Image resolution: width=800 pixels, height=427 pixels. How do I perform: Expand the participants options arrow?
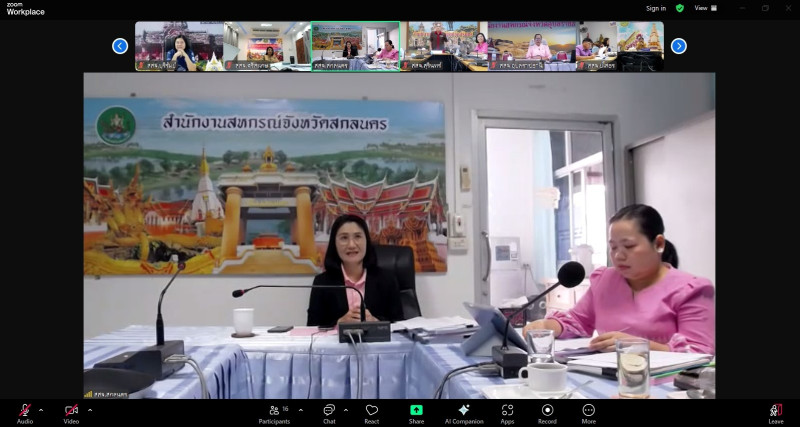[300, 409]
